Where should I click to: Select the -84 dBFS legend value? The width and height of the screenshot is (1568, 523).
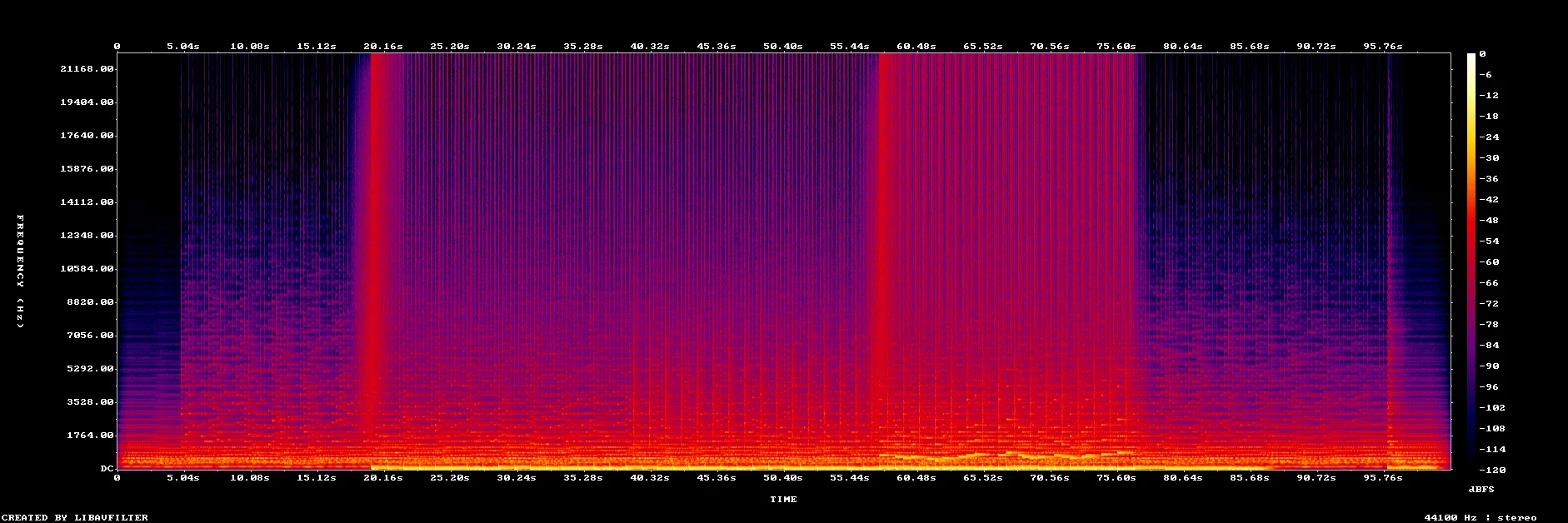1489,346
